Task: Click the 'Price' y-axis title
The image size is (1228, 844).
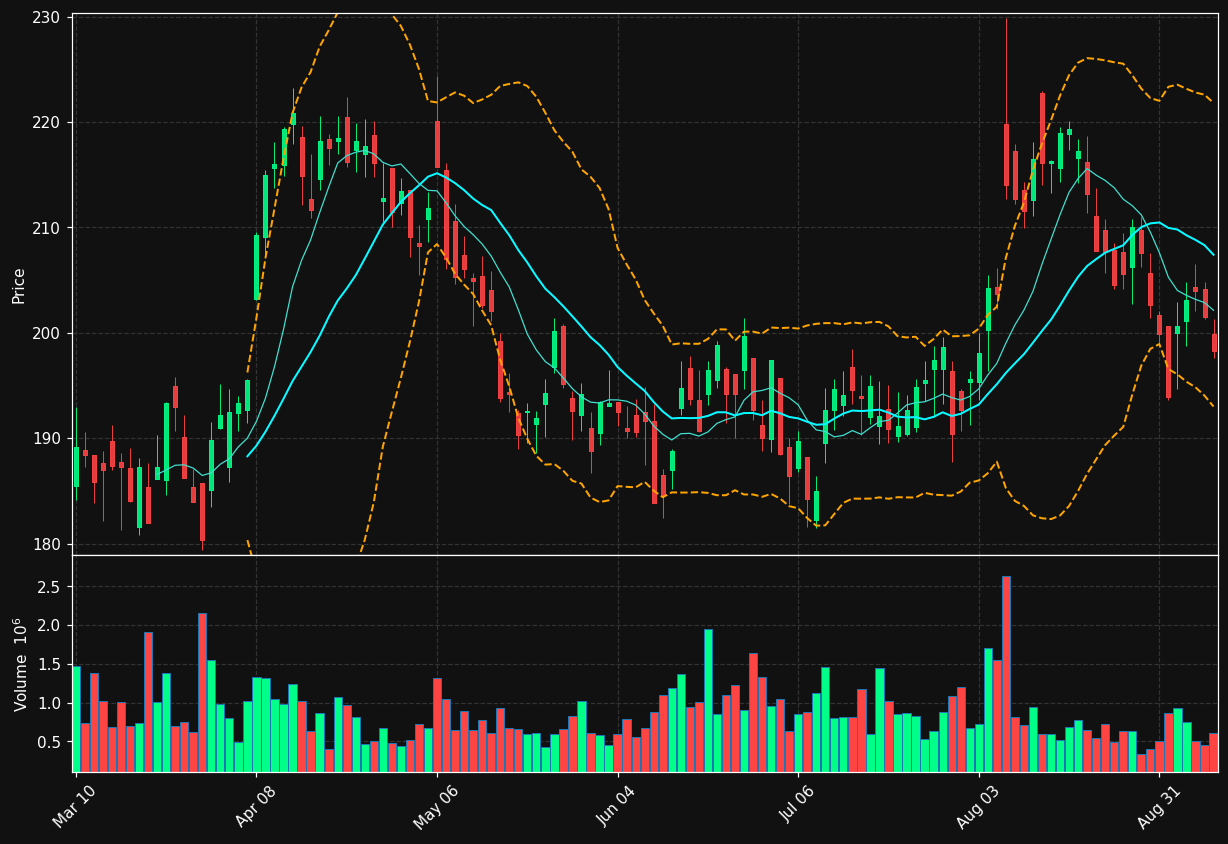Action: pyautogui.click(x=19, y=285)
